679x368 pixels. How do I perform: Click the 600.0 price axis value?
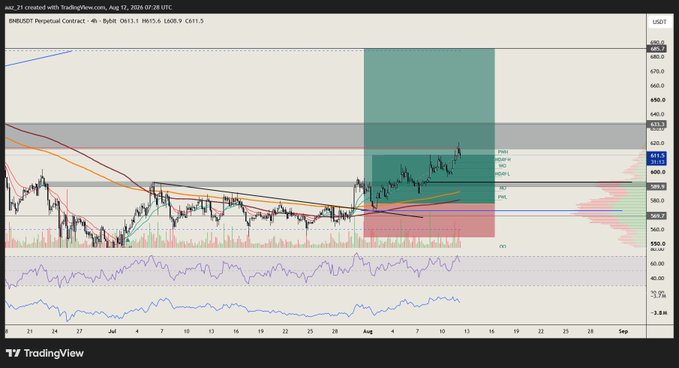(x=657, y=172)
